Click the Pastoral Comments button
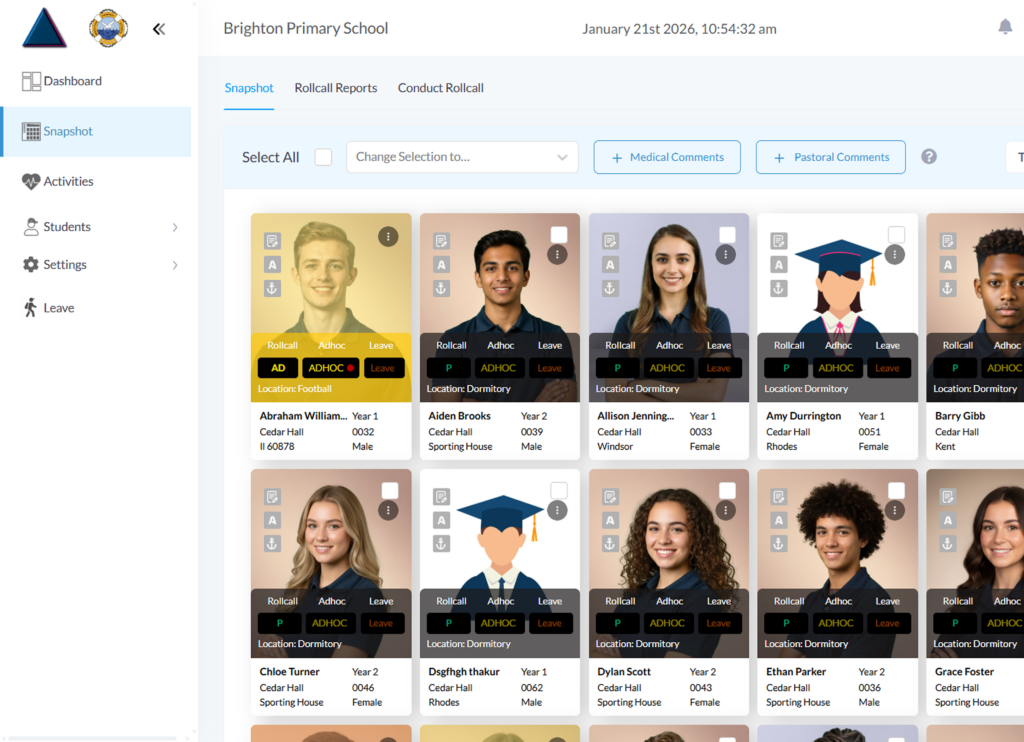 click(830, 157)
